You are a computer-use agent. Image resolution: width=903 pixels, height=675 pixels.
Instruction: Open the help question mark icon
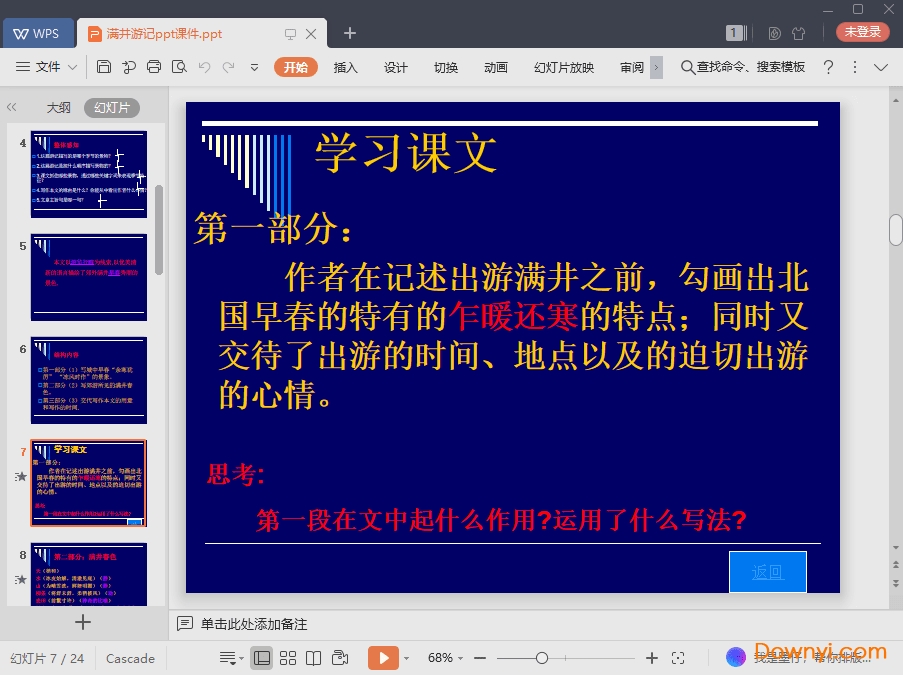coord(828,67)
